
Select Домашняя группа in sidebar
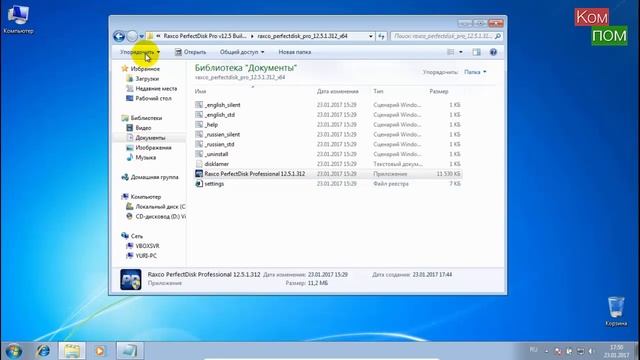pyautogui.click(x=150, y=177)
